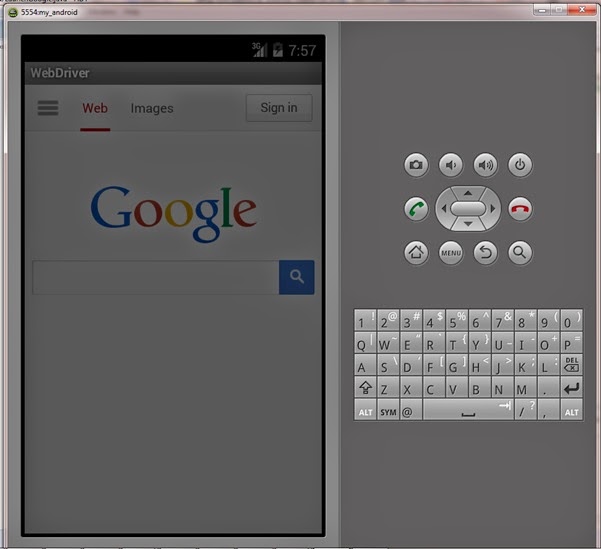Click the Shift arrow key on keyboard
Screen dimensions: 601x549
(x=365, y=387)
